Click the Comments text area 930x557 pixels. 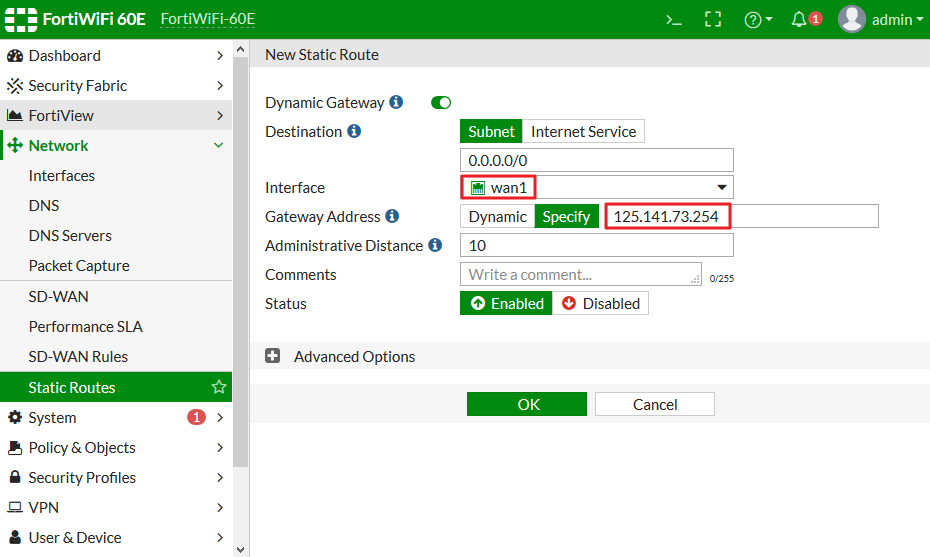tap(581, 275)
